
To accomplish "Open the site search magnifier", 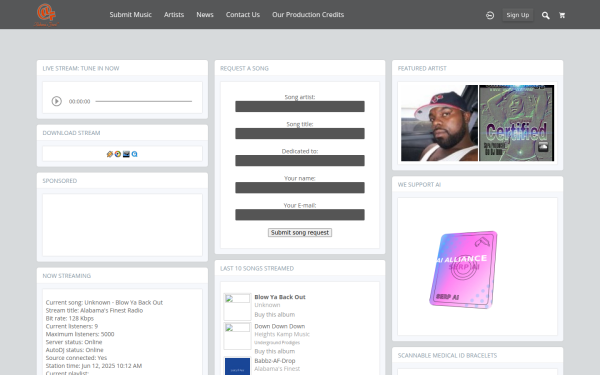I will [x=546, y=15].
